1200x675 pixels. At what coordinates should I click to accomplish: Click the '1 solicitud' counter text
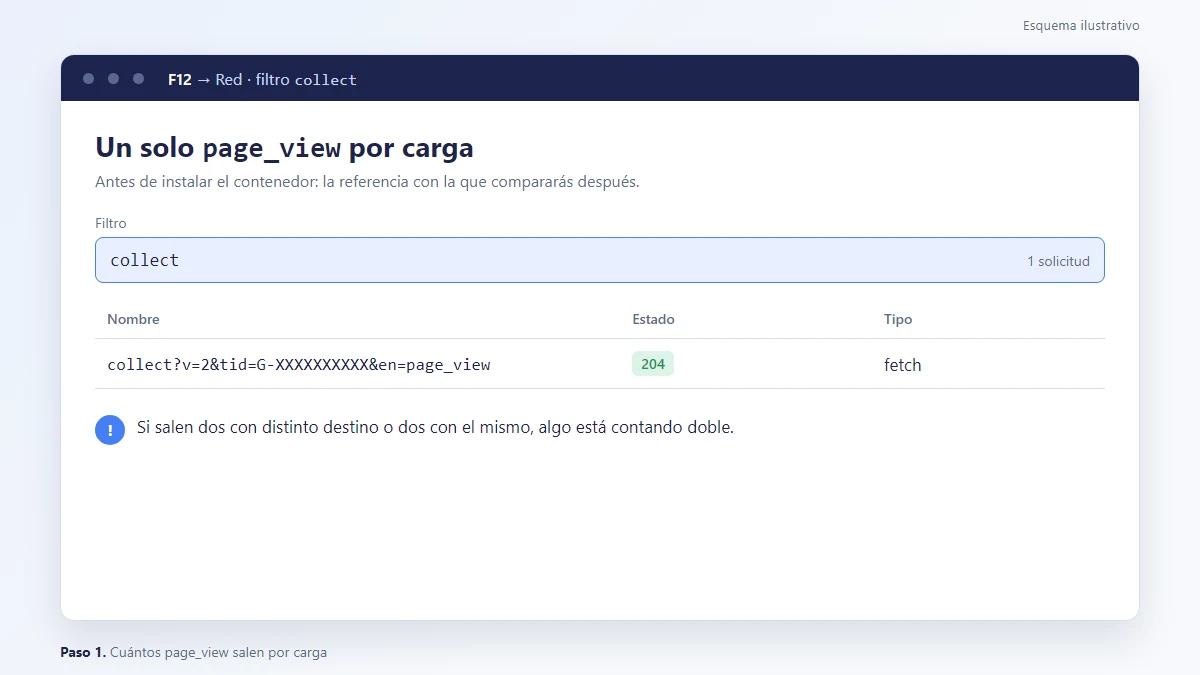click(1058, 261)
